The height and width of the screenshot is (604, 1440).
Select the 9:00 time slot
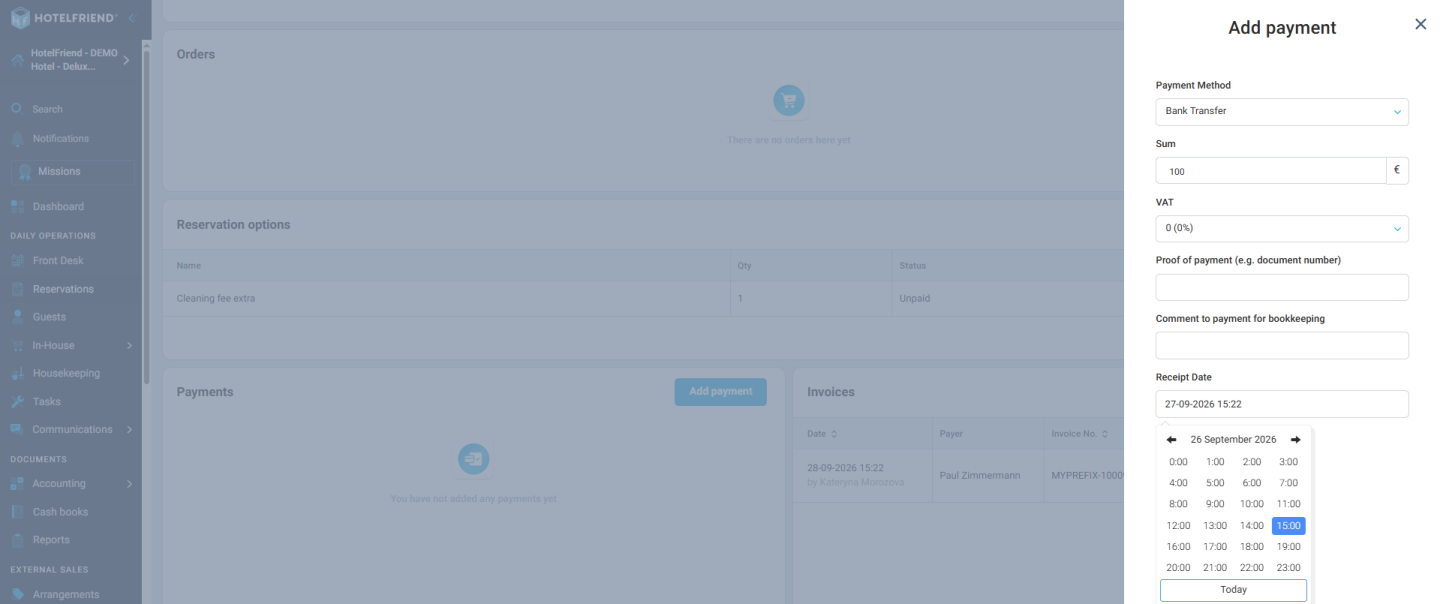tap(1215, 504)
